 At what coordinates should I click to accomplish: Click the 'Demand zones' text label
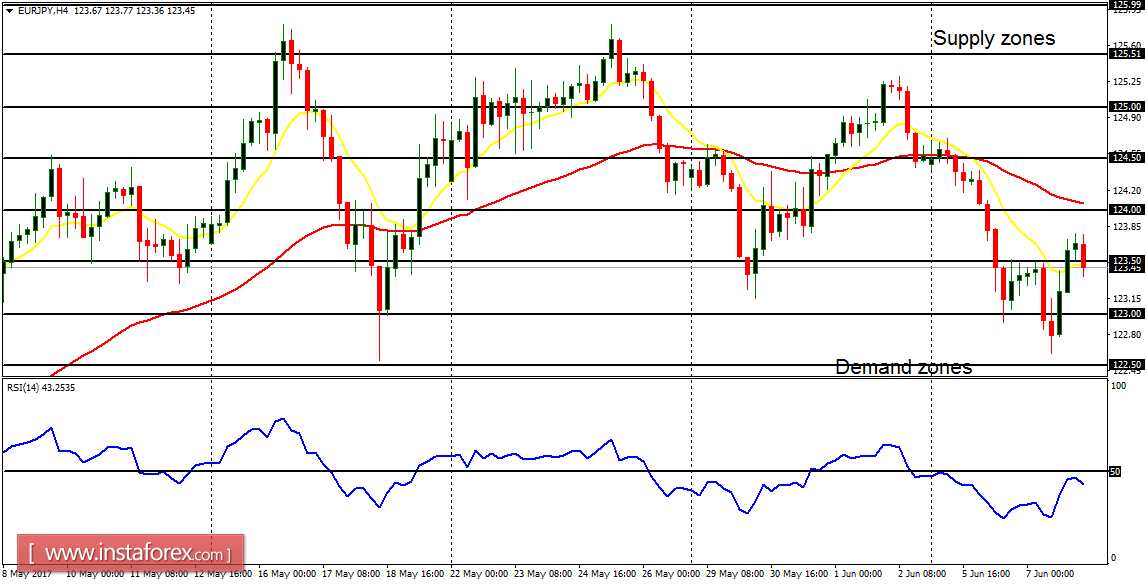(903, 367)
